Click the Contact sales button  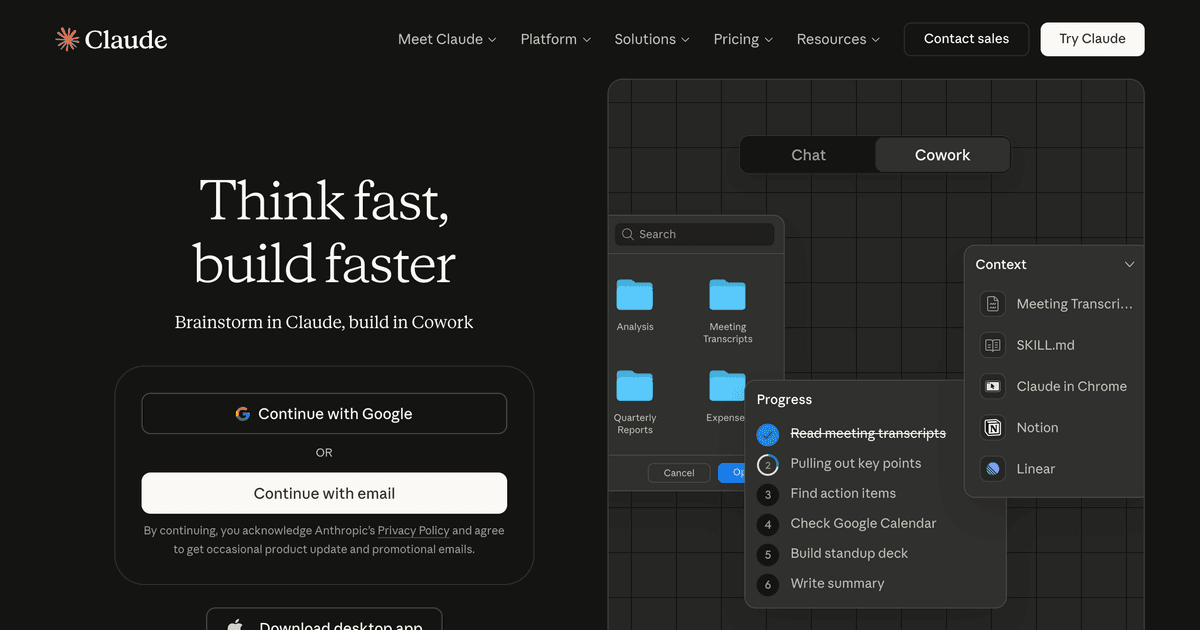[966, 39]
